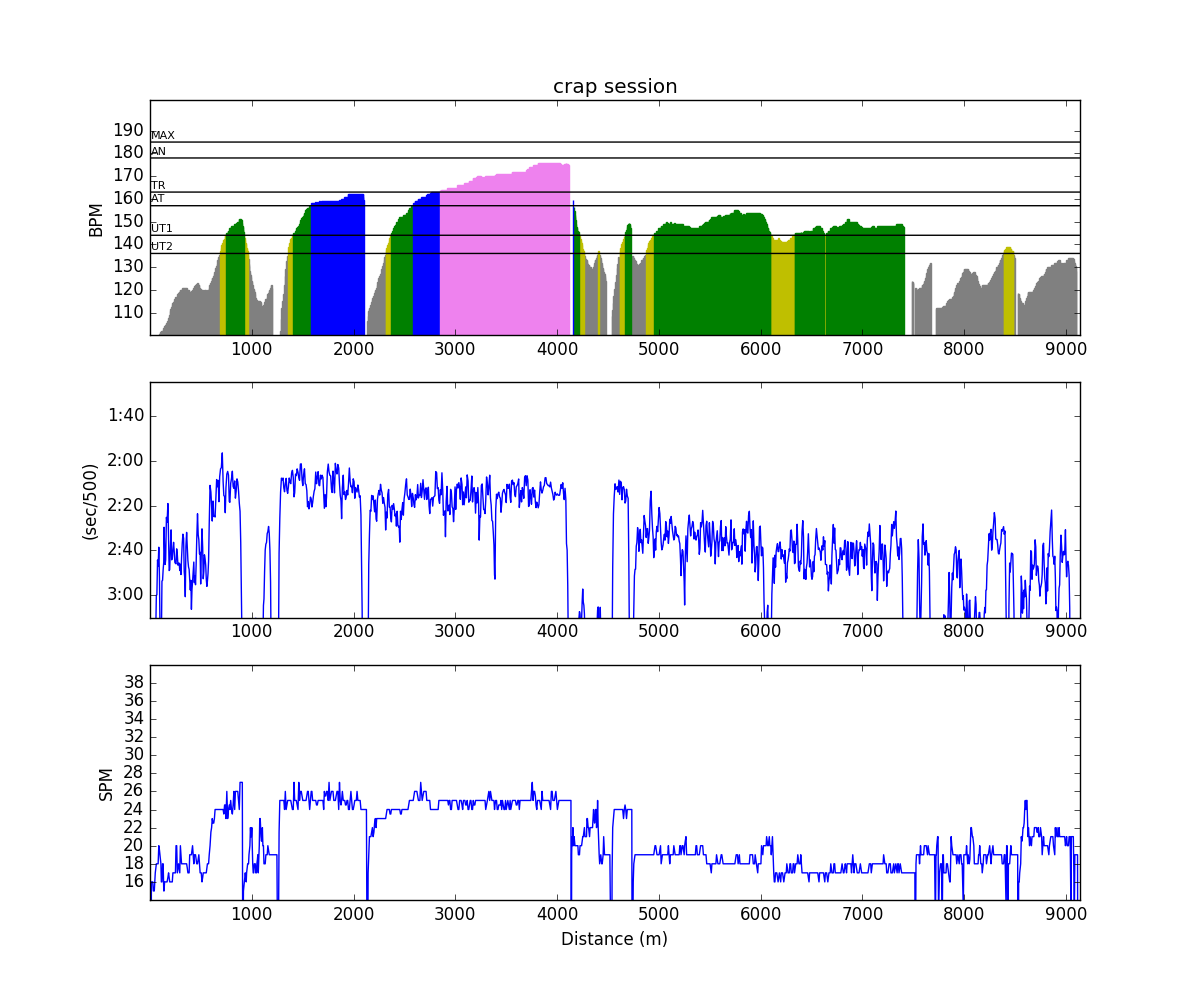The image size is (1200, 1000).
Task: Select the AT zone threshold label
Action: pyautogui.click(x=158, y=198)
